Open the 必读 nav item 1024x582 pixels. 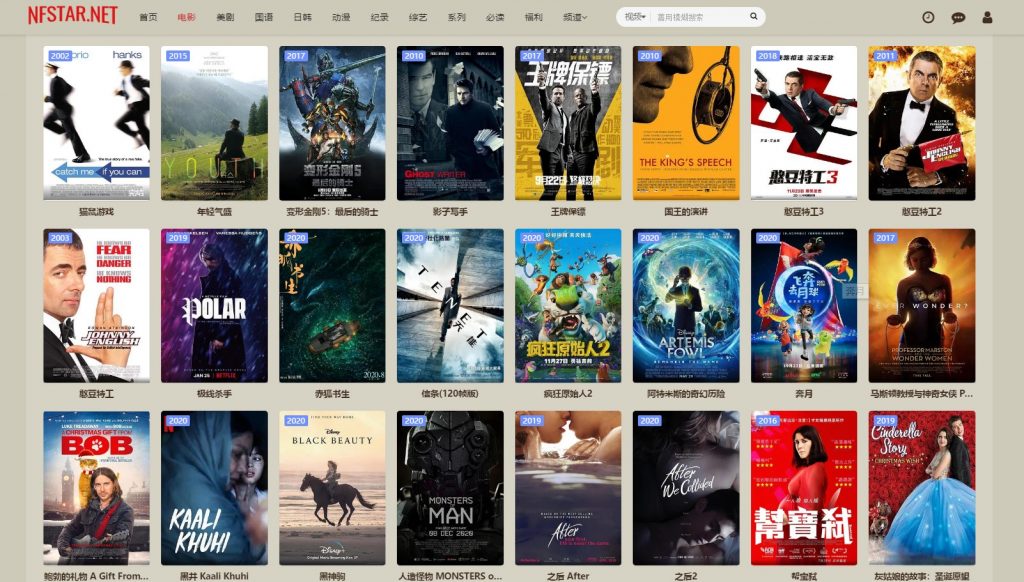click(495, 17)
